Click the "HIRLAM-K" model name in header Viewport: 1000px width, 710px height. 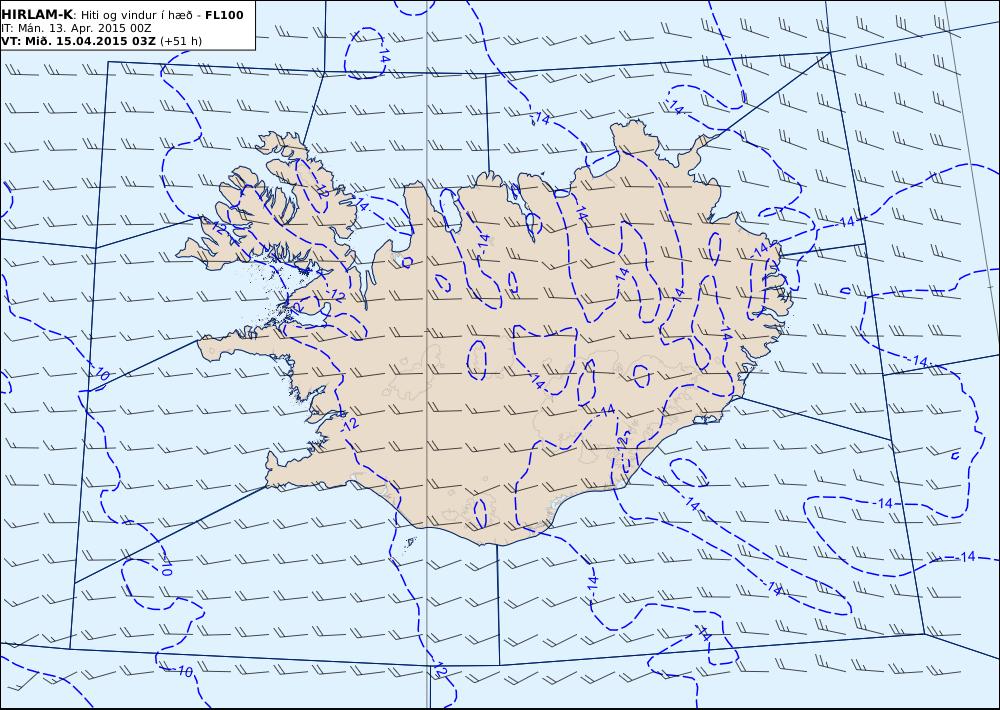pyautogui.click(x=37, y=15)
